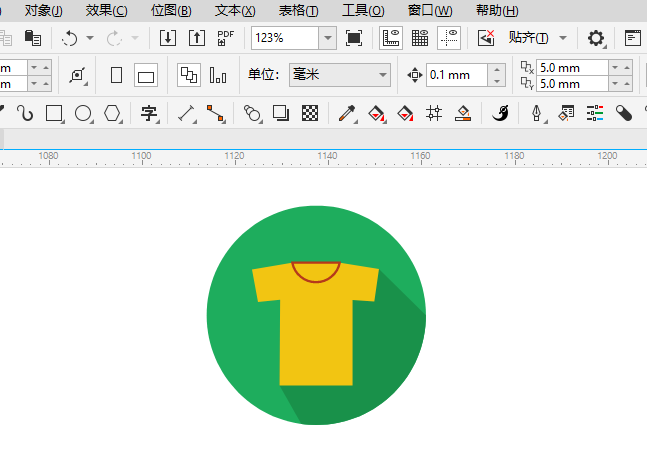Viewport: 647px width, 473px height.
Task: Open the Edit Fill bucket icon
Action: (463, 113)
